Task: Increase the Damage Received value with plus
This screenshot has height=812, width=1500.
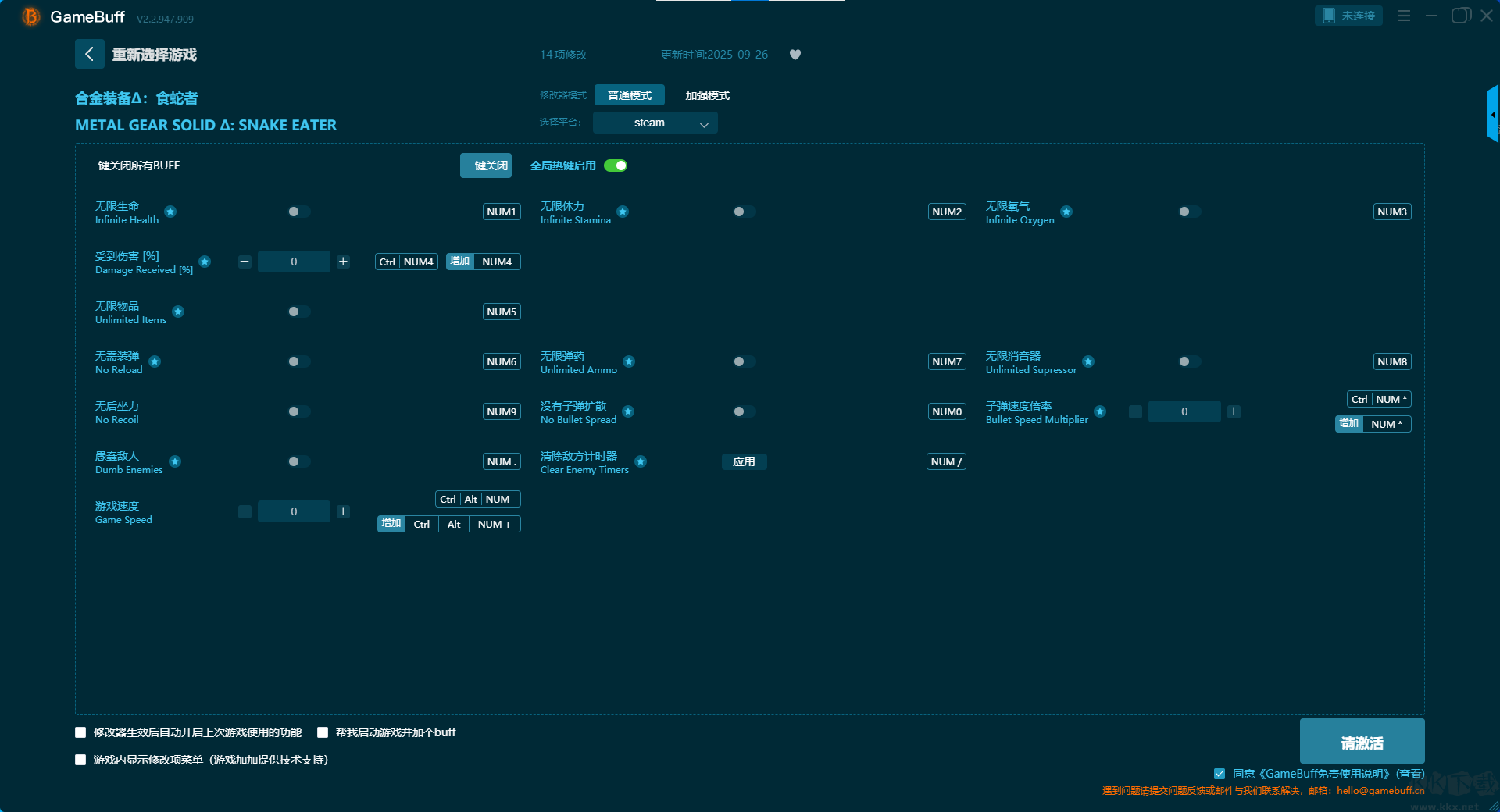Action: [343, 262]
